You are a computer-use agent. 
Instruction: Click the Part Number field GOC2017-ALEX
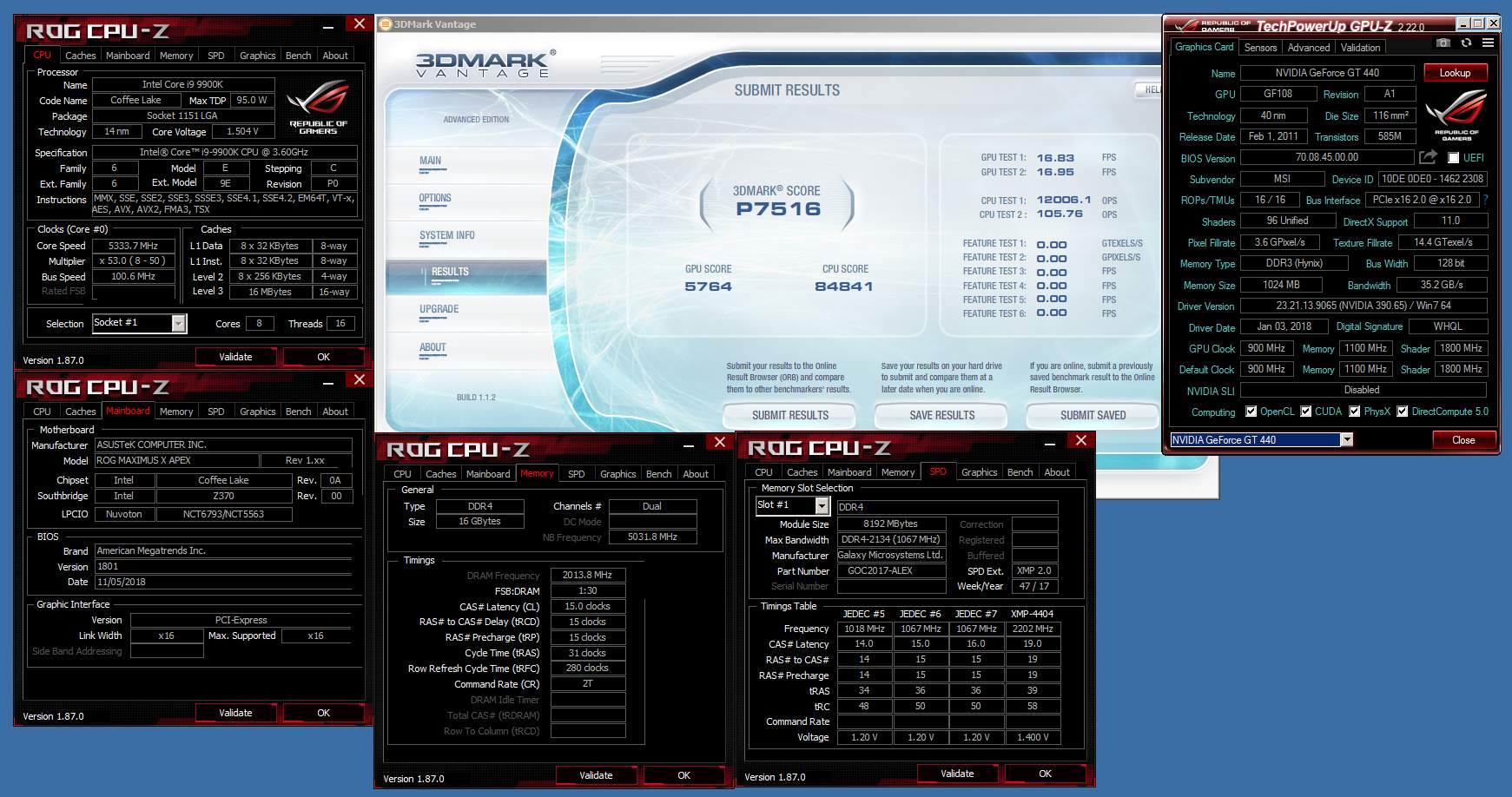[891, 570]
